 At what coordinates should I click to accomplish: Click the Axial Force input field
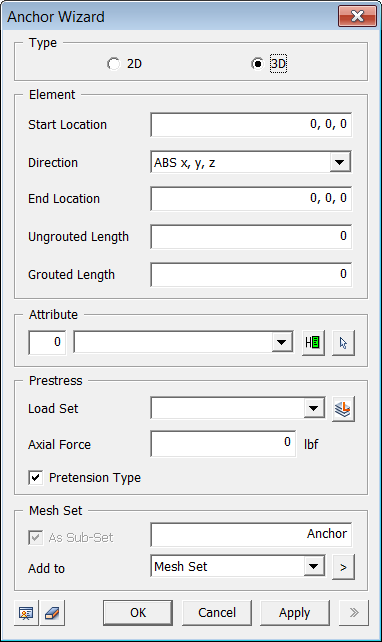pyautogui.click(x=223, y=443)
